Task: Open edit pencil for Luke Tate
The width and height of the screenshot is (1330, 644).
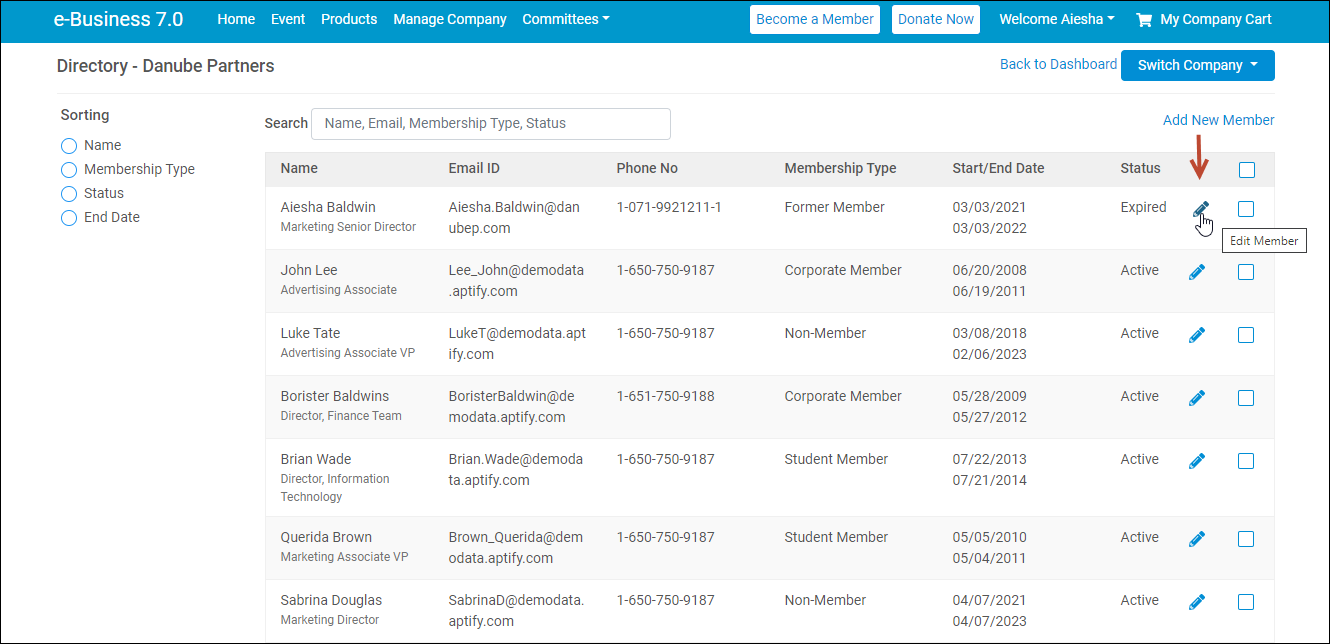Action: point(1197,335)
